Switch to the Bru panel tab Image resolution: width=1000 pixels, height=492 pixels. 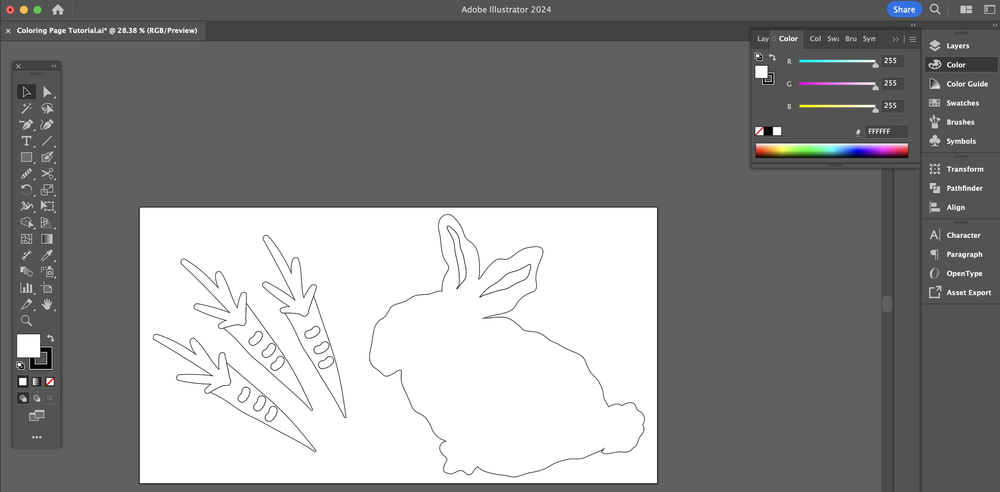coord(851,39)
